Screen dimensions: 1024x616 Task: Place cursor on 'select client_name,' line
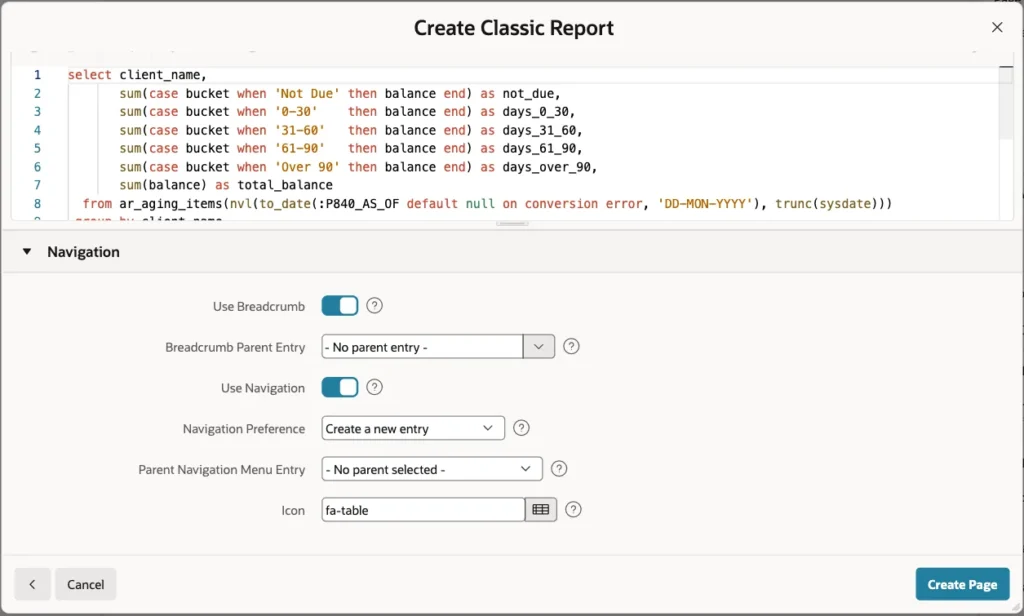(137, 74)
